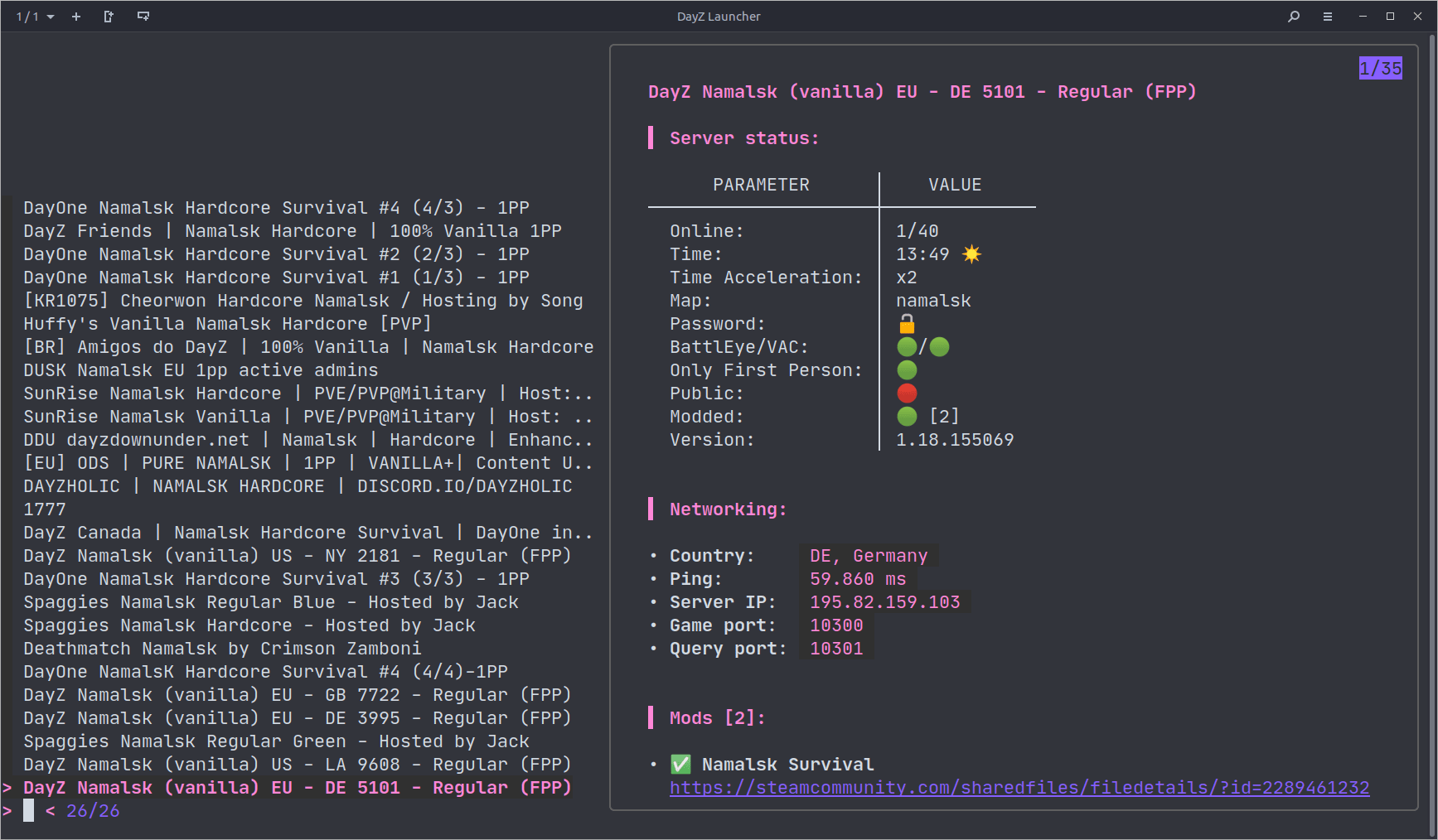Click the Country value DE, Germany

click(x=869, y=556)
